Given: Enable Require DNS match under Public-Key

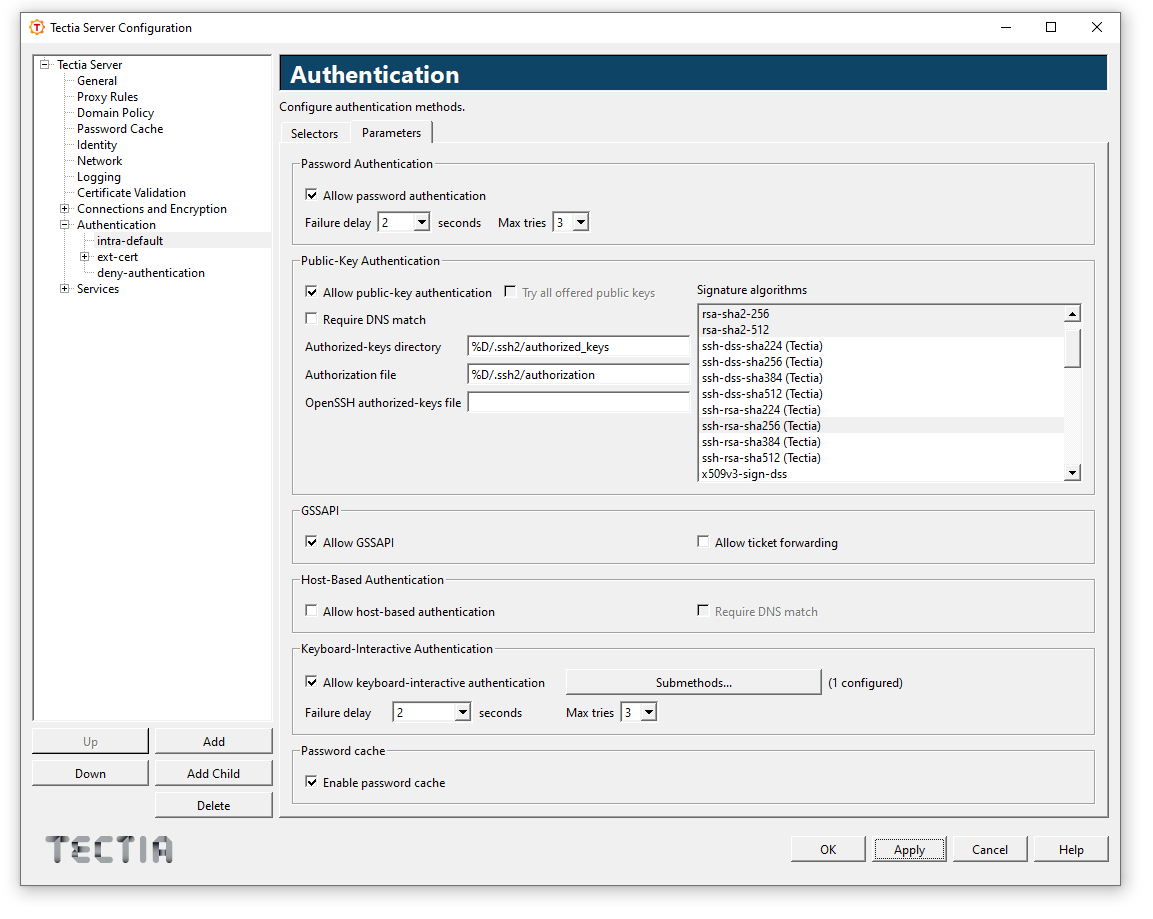Looking at the screenshot, I should click(311, 319).
